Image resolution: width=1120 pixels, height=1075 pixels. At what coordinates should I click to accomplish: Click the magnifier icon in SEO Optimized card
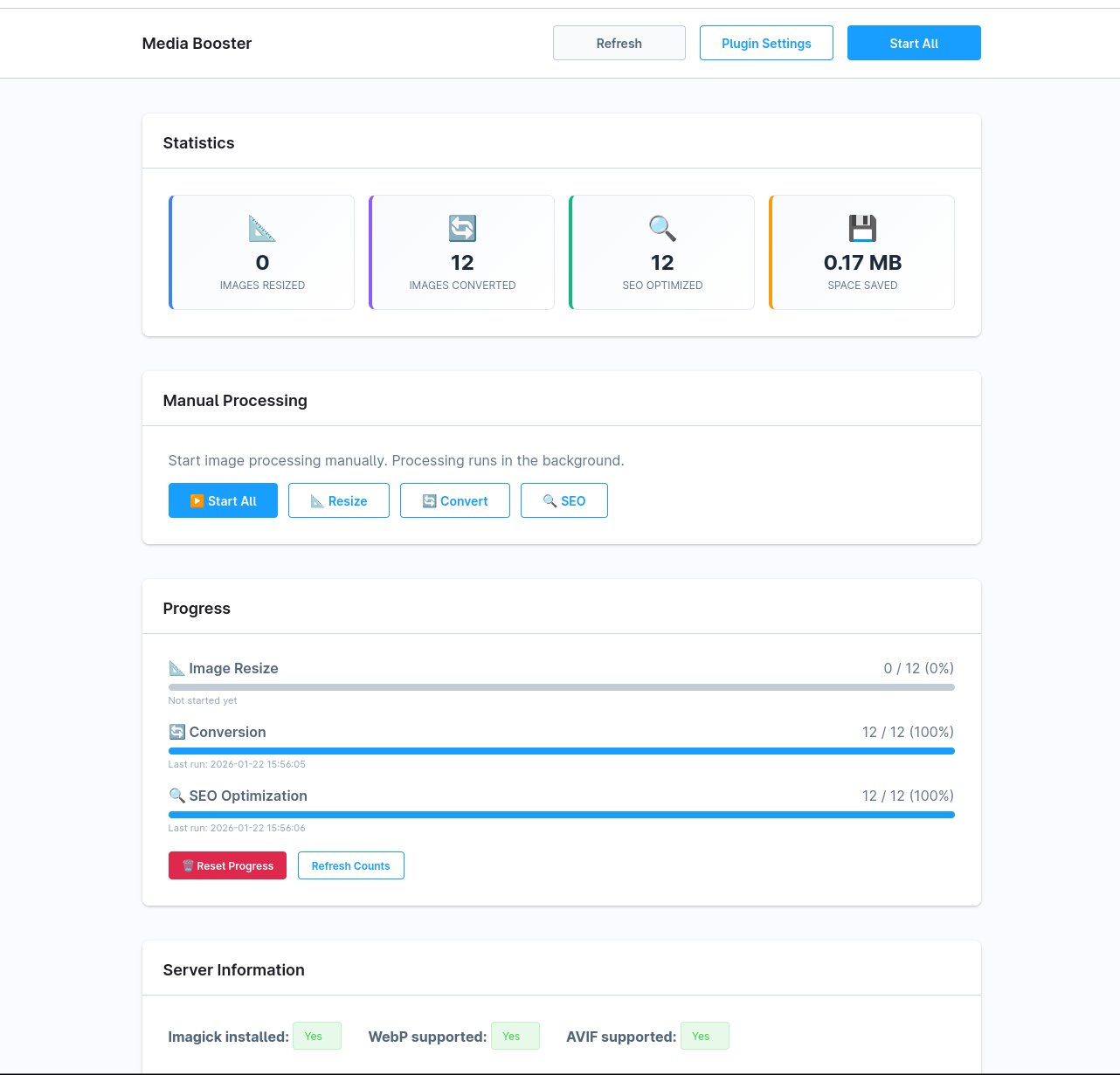pyautogui.click(x=662, y=229)
